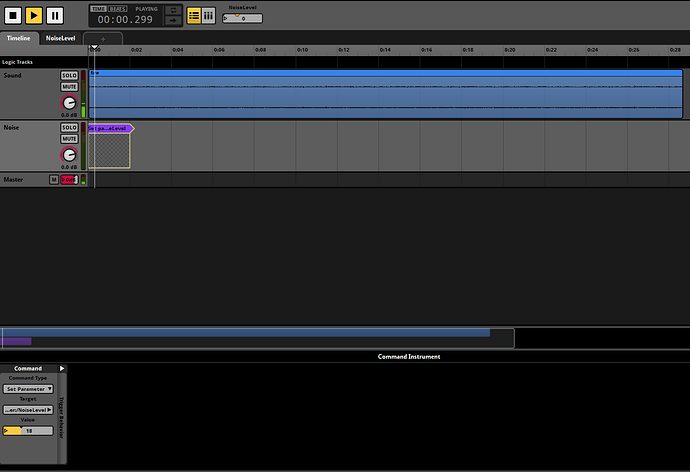This screenshot has width=690, height=472.
Task: Click the arrow beside the Command header
Action: [x=62, y=369]
